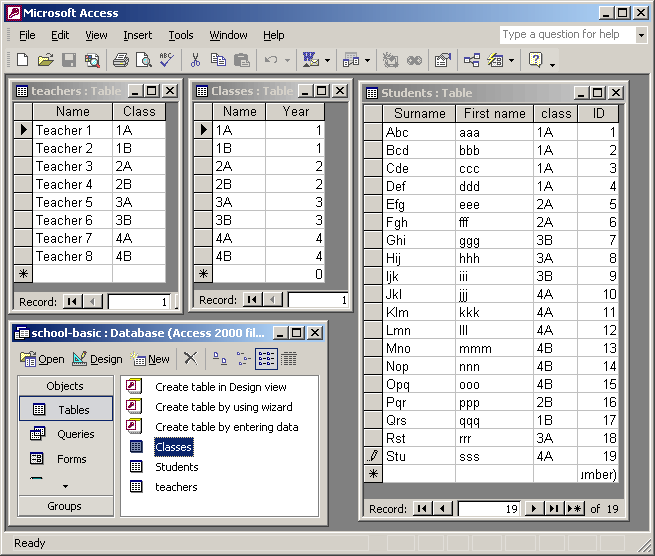The width and height of the screenshot is (655, 556).
Task: Switch to Large Icons view
Action: (x=220, y=358)
